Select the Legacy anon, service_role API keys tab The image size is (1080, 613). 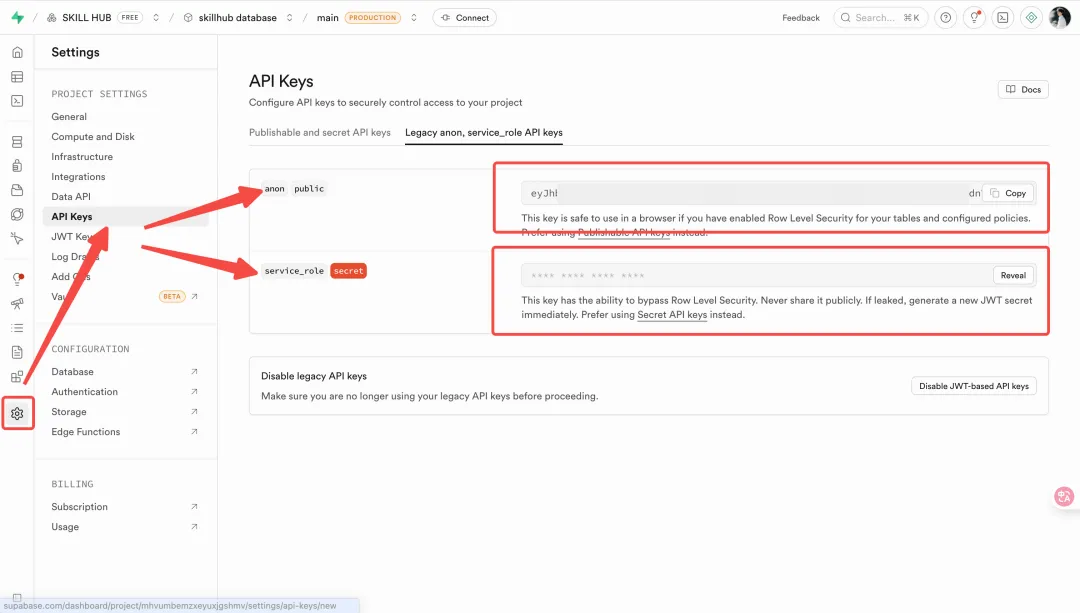483,132
